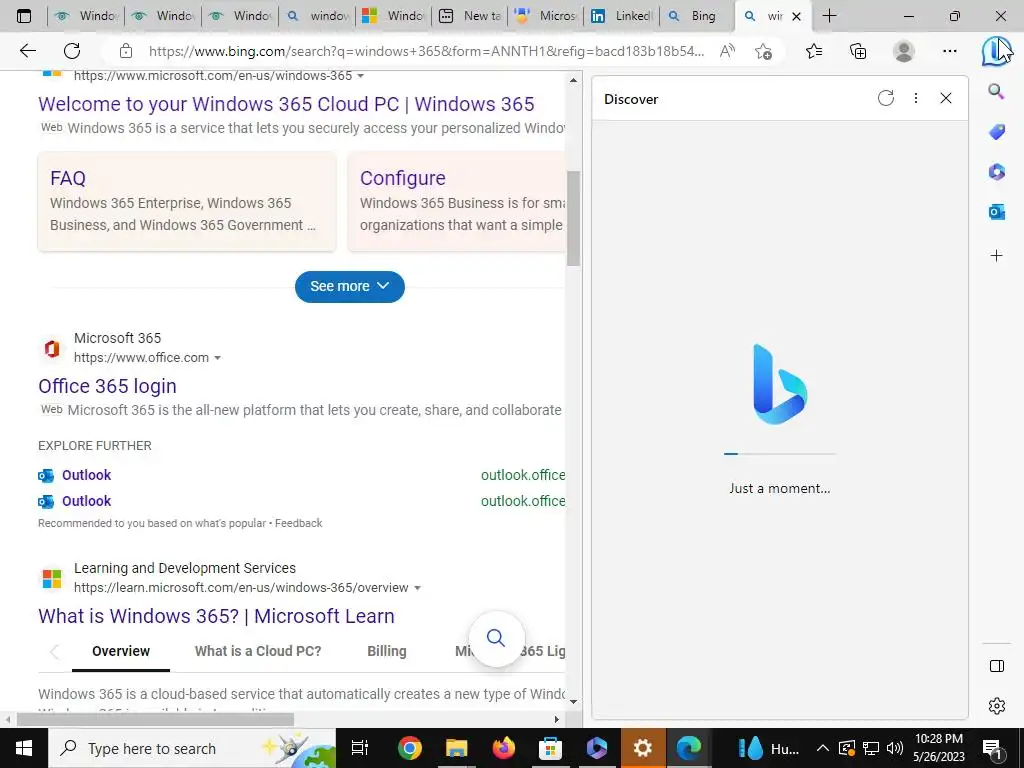This screenshot has width=1024, height=768.
Task: Expand dropdown beside microsoft.com windows-365 URL
Action: click(360, 76)
